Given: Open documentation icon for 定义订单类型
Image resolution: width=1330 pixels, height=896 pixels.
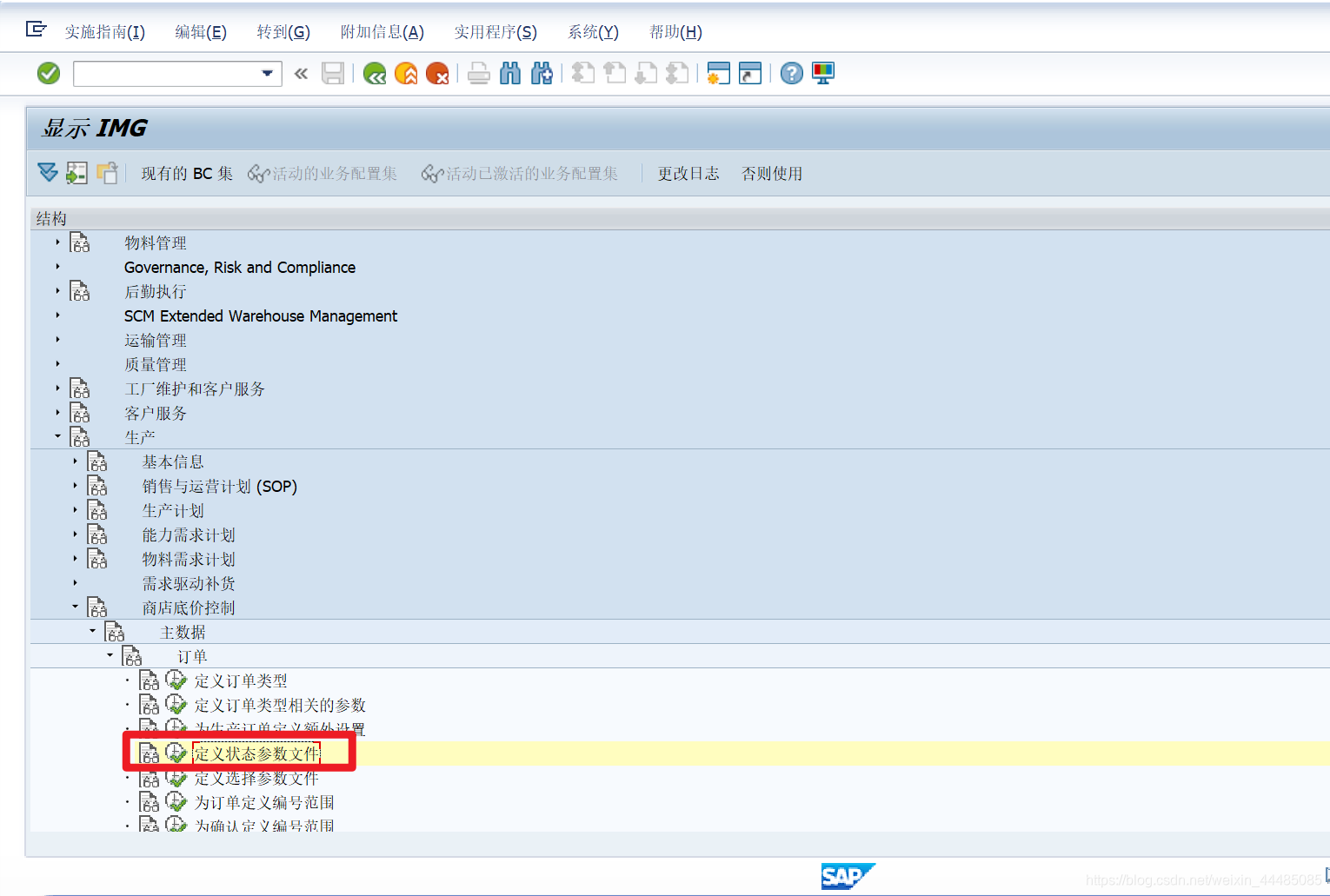Looking at the screenshot, I should click(150, 680).
